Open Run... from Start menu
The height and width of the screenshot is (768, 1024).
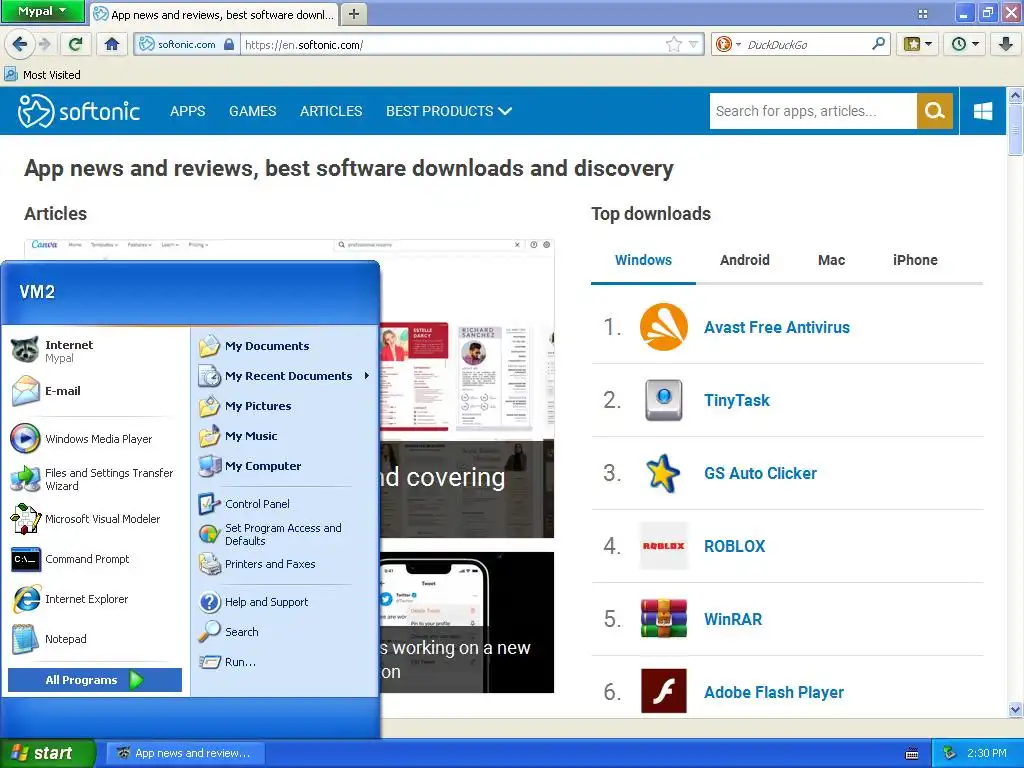click(240, 662)
